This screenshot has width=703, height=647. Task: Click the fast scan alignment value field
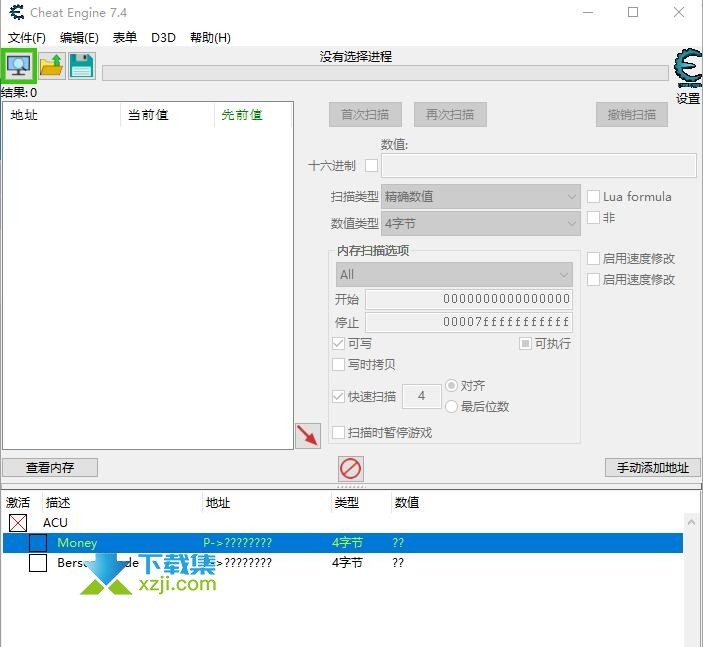coord(421,396)
